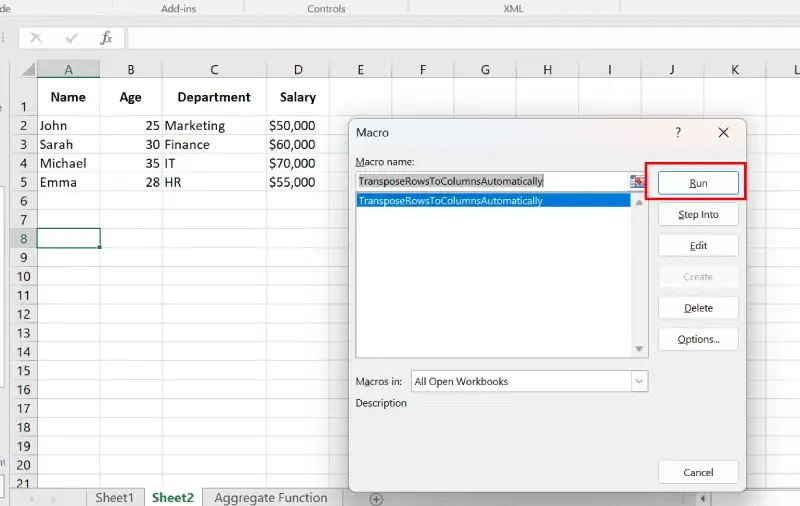The image size is (800, 506).
Task: Select column A header
Action: pyautogui.click(x=68, y=69)
